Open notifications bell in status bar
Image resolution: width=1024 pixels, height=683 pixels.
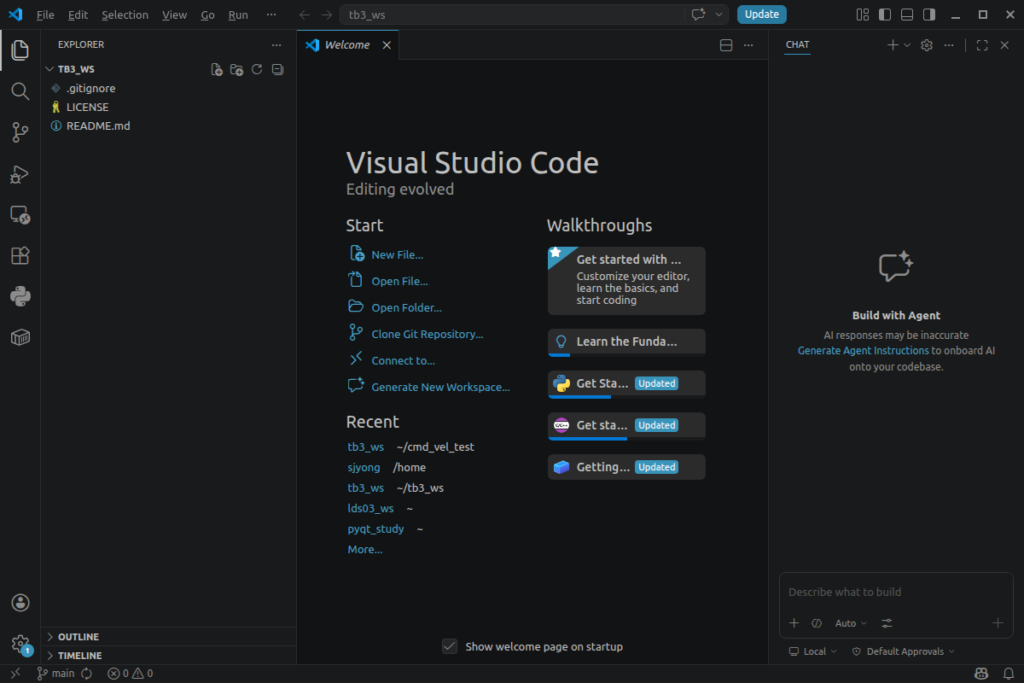(1008, 673)
